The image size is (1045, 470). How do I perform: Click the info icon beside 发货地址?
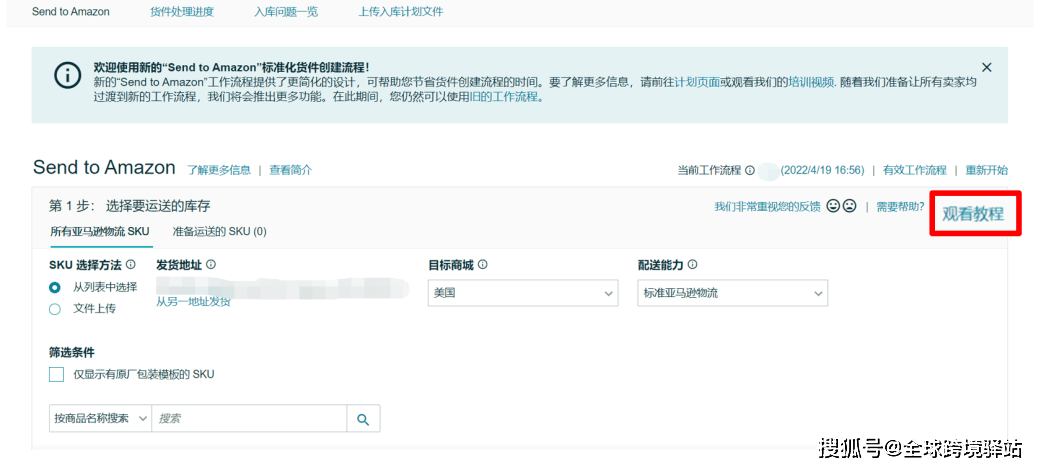pos(211,265)
